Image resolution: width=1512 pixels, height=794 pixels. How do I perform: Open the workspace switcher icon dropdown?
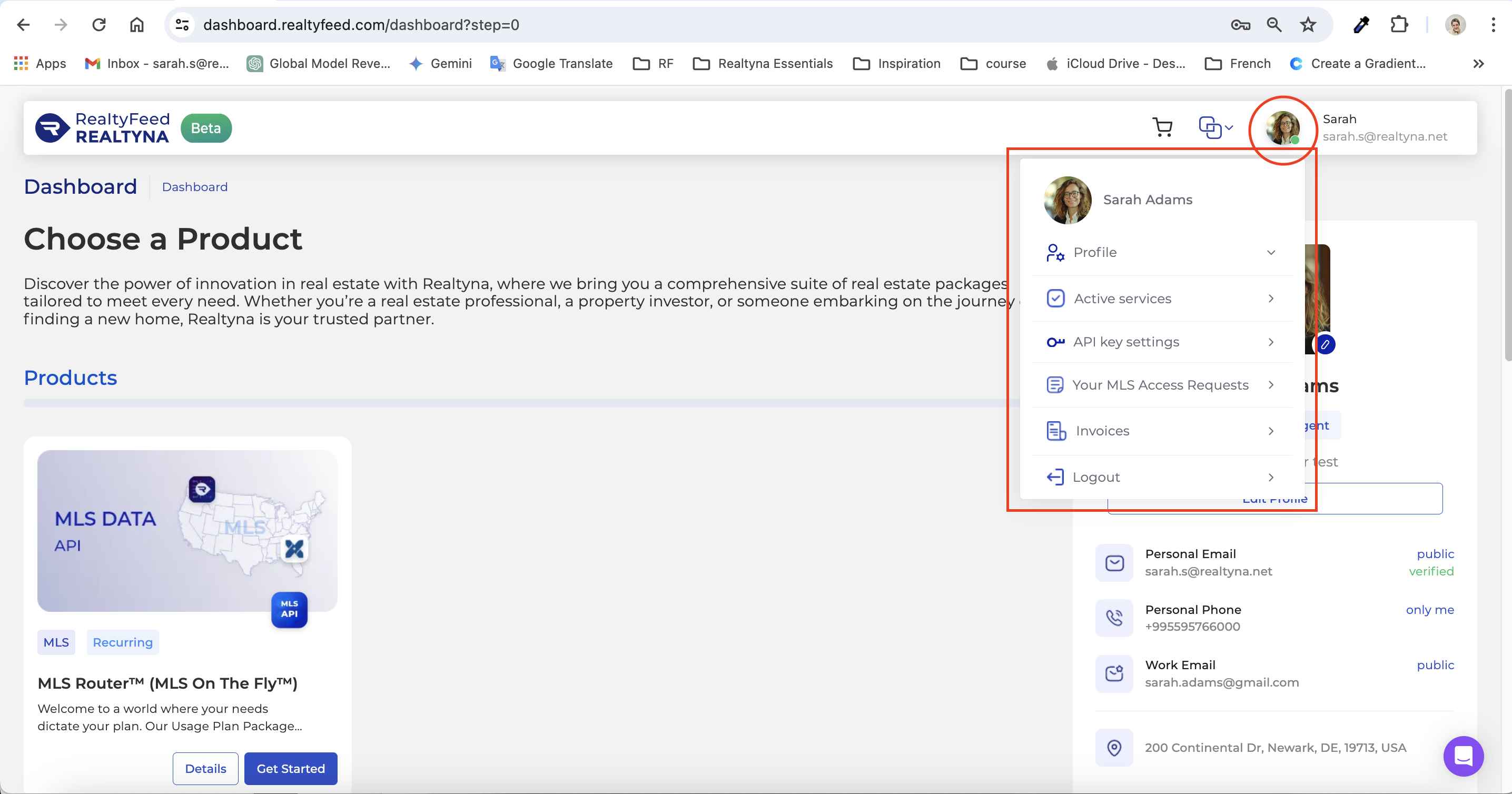[x=1215, y=127]
